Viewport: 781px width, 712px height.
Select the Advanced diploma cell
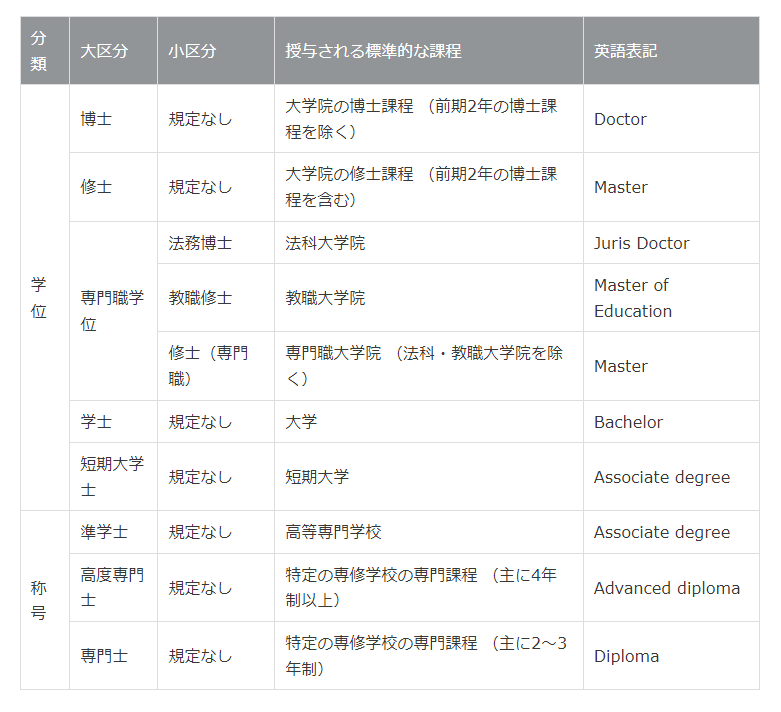coord(666,588)
